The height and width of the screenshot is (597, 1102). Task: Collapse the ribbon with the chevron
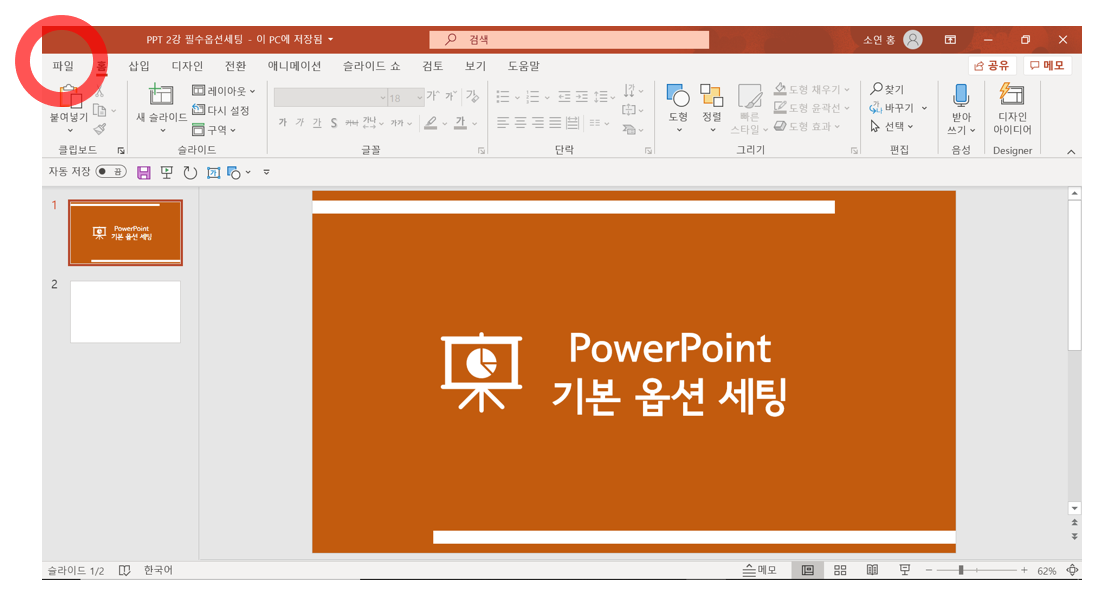point(1071,151)
